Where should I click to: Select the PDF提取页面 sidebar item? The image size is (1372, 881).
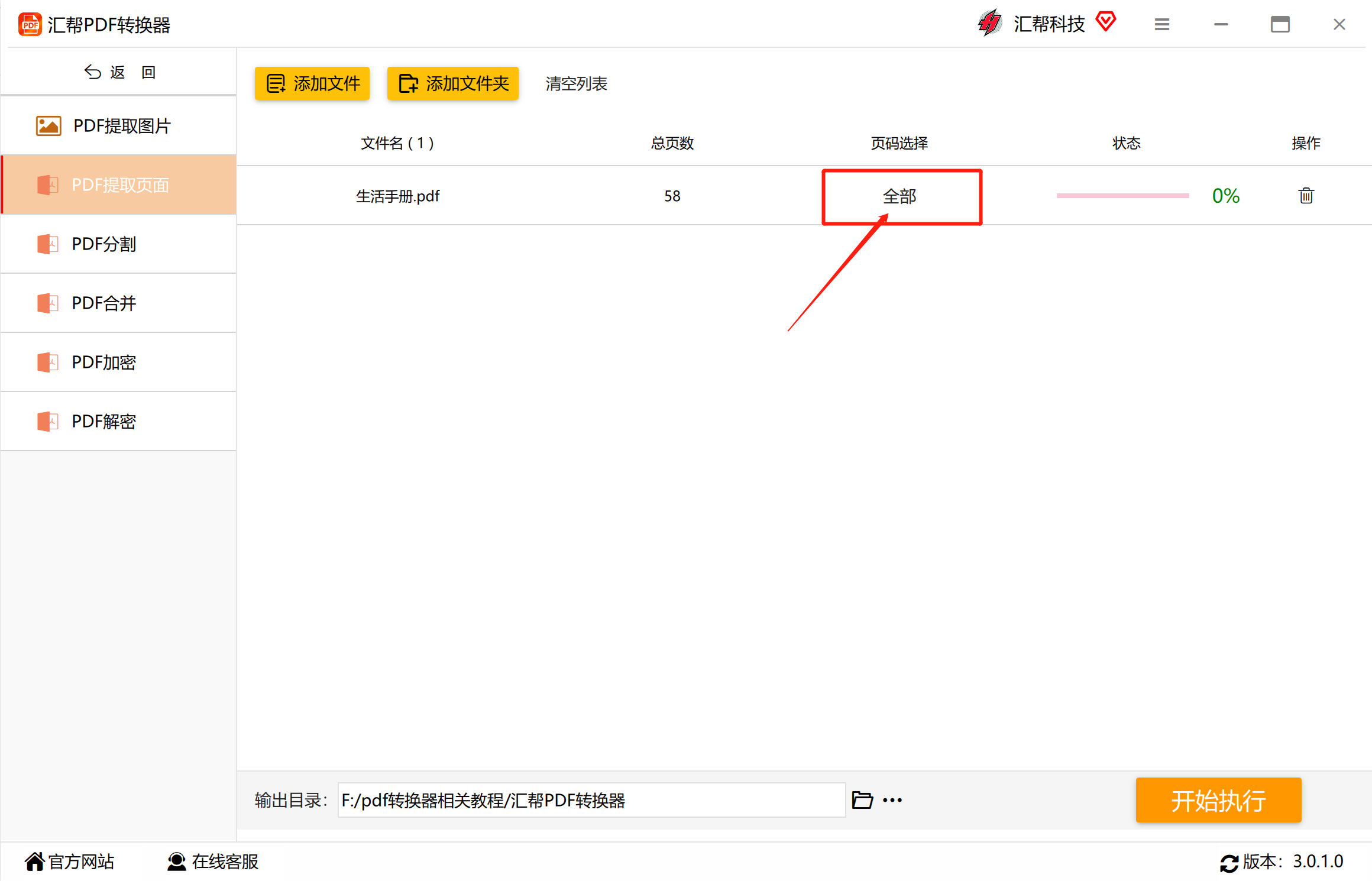click(x=118, y=184)
